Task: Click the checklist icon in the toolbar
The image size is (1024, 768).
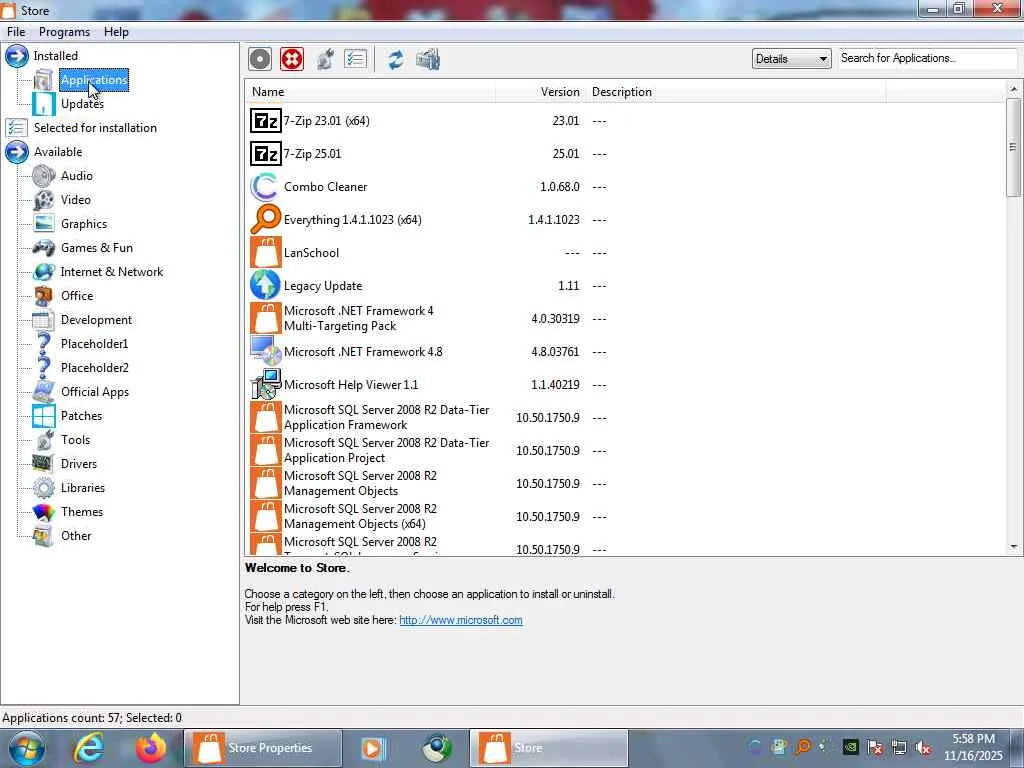Action: (x=355, y=59)
